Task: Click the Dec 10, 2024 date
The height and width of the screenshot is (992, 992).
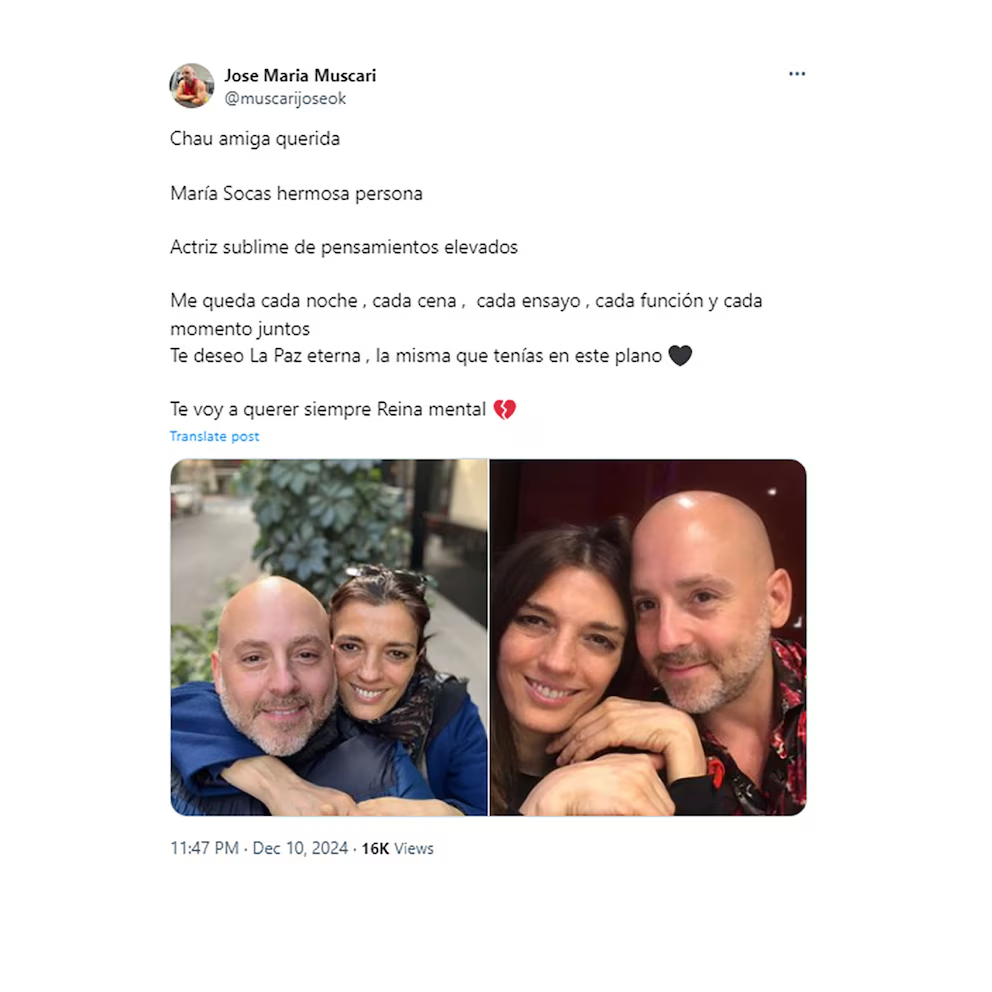Action: click(300, 848)
